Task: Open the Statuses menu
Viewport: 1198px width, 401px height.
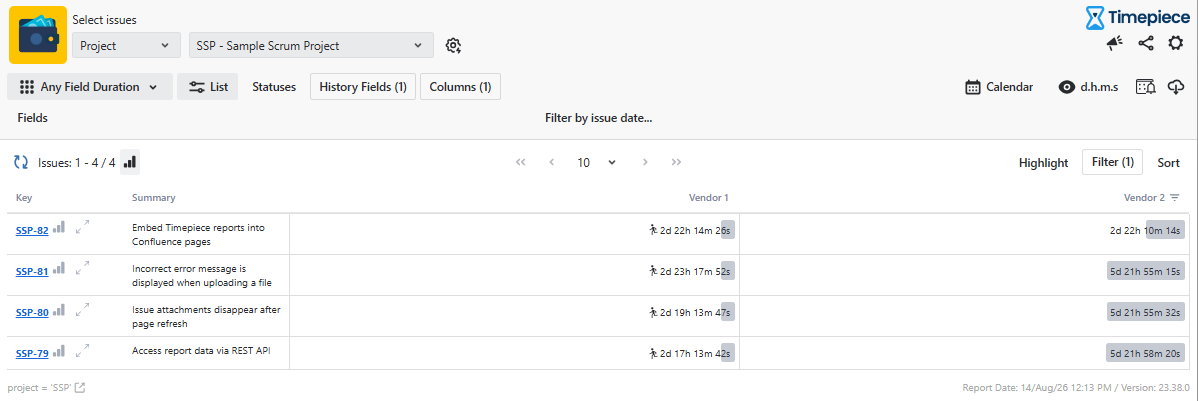Action: tap(274, 87)
